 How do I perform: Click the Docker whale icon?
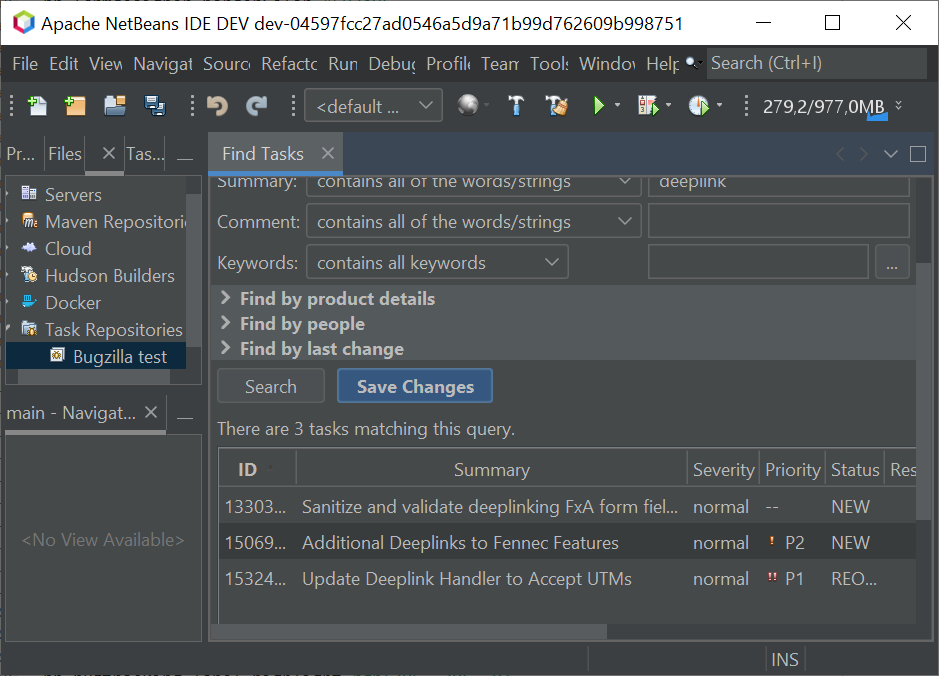(29, 301)
